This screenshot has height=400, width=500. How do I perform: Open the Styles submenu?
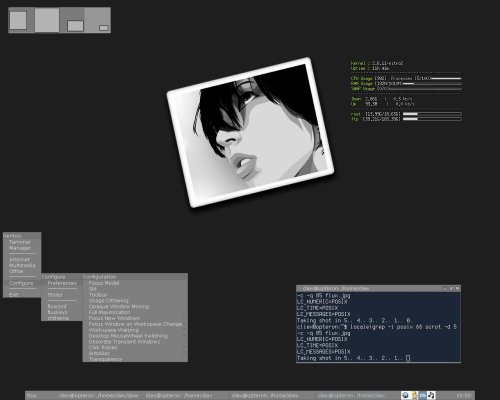click(x=62, y=295)
